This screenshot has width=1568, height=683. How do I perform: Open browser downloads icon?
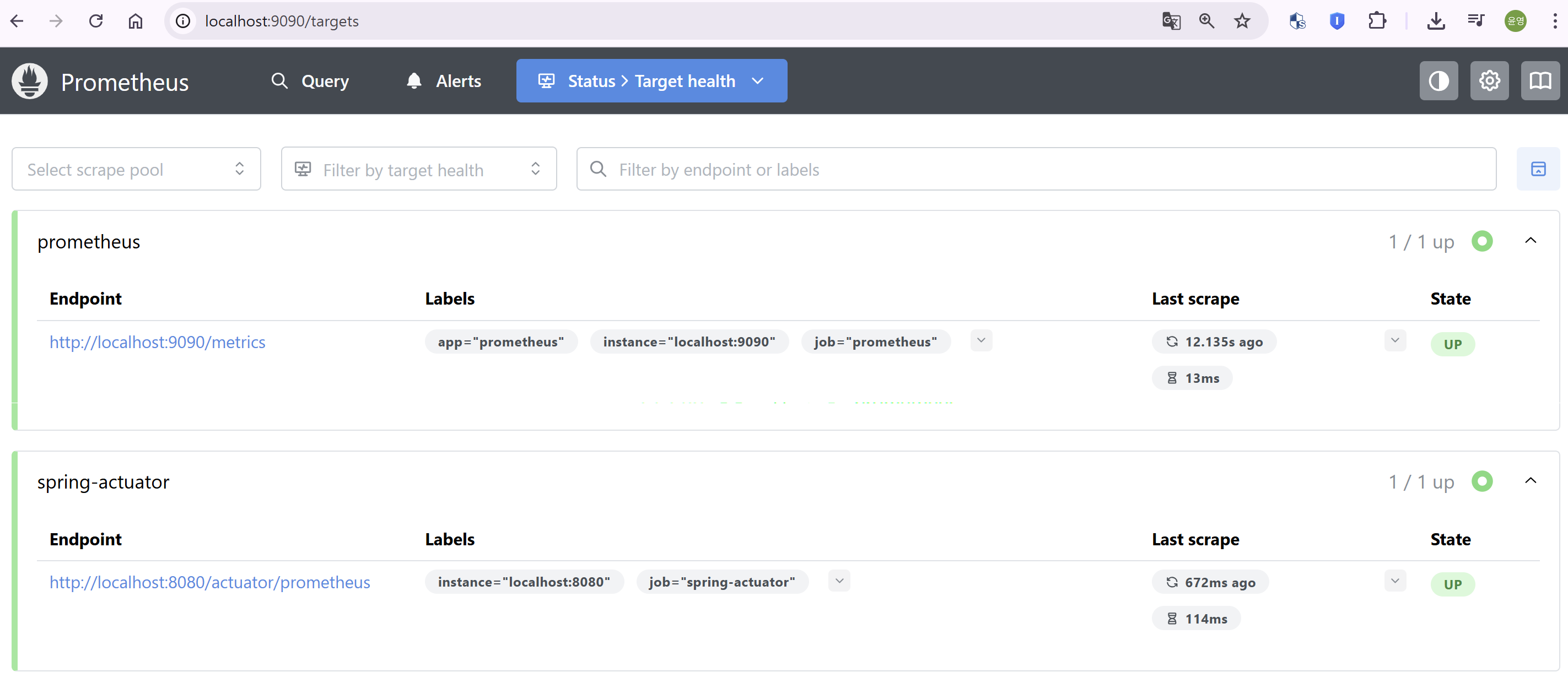click(1436, 21)
